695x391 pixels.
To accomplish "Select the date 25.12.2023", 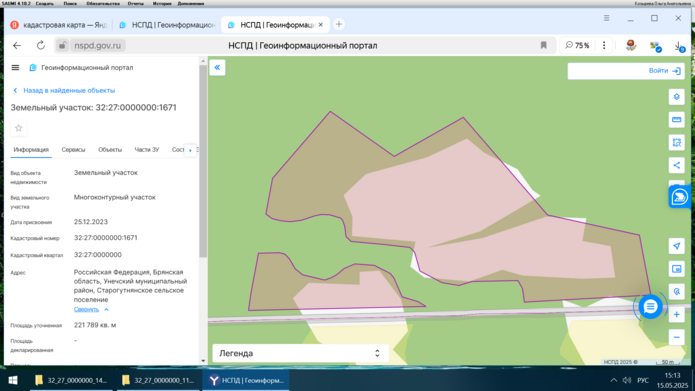I will click(x=91, y=222).
